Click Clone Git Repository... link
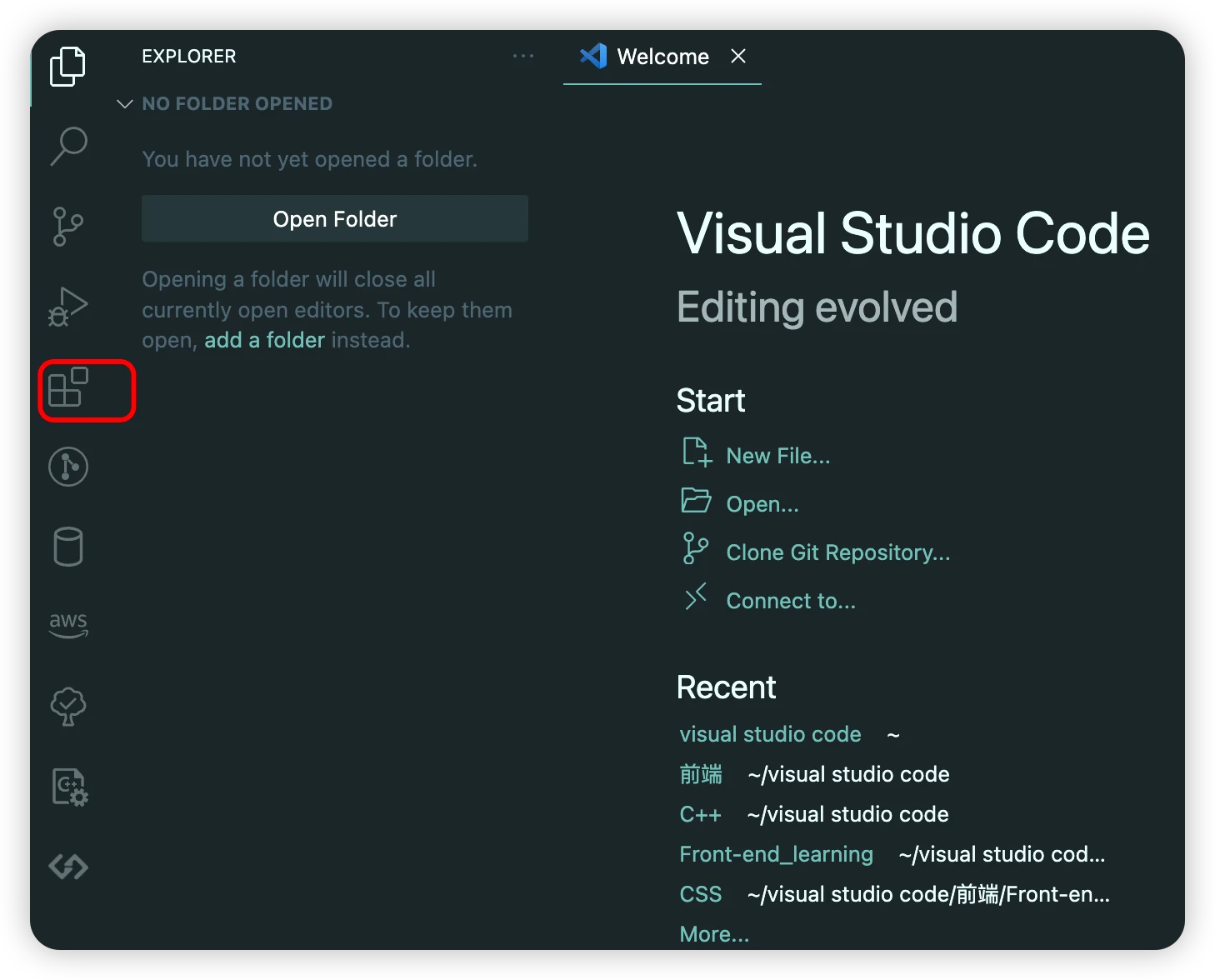This screenshot has height=980, width=1215. (838, 552)
